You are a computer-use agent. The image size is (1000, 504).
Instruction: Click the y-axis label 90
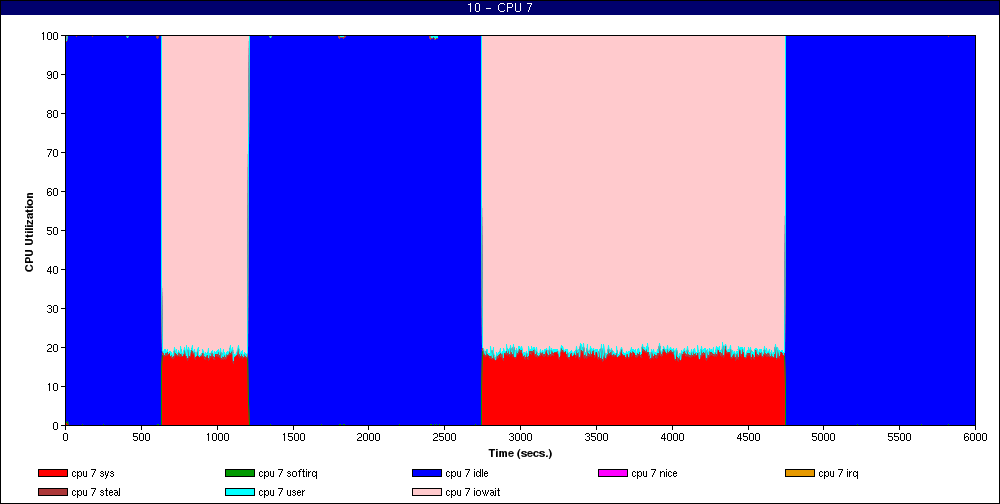tap(53, 75)
